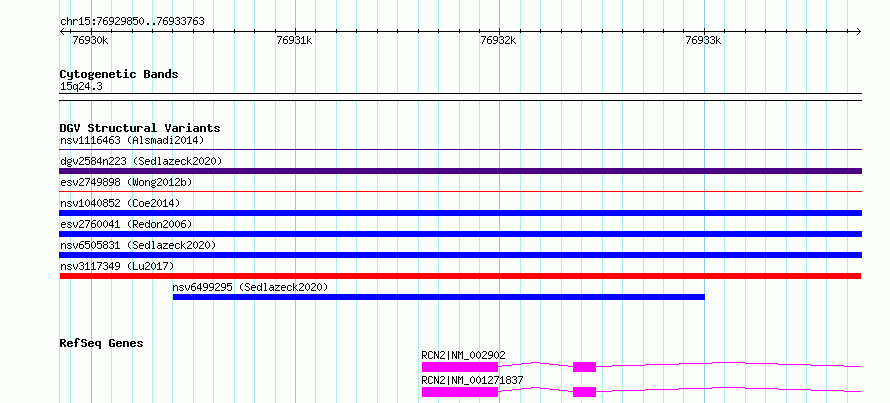Click the nsv1116463 (Alsmadi2014) variant label
890x403 pixels.
pos(132,140)
